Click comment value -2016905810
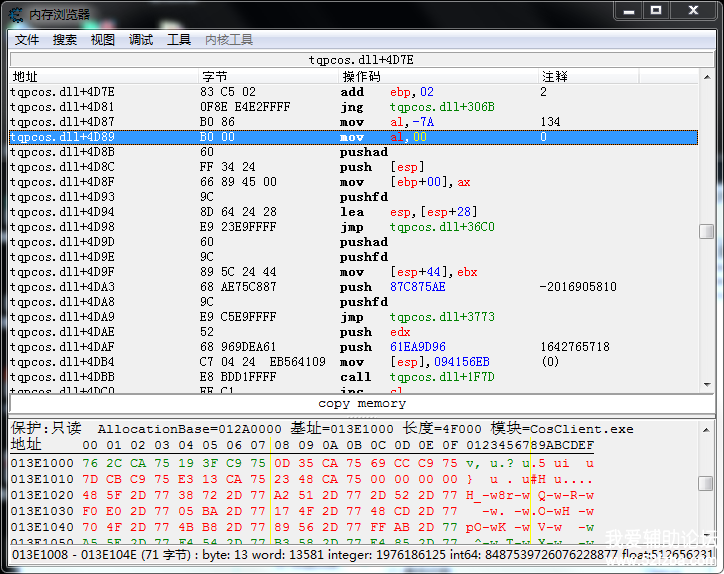The height and width of the screenshot is (574, 724). 578,287
